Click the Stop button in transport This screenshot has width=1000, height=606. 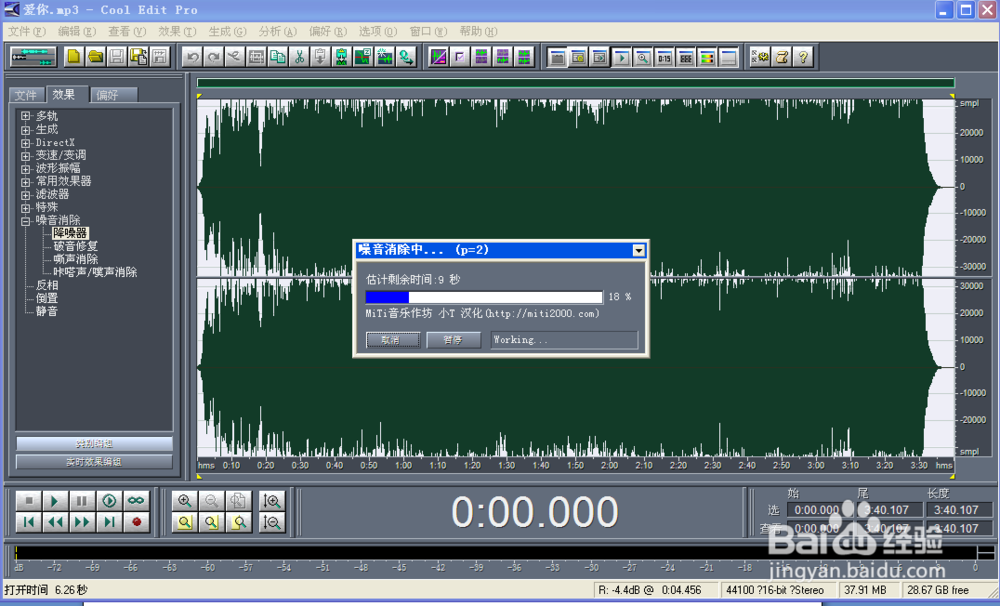pos(28,501)
